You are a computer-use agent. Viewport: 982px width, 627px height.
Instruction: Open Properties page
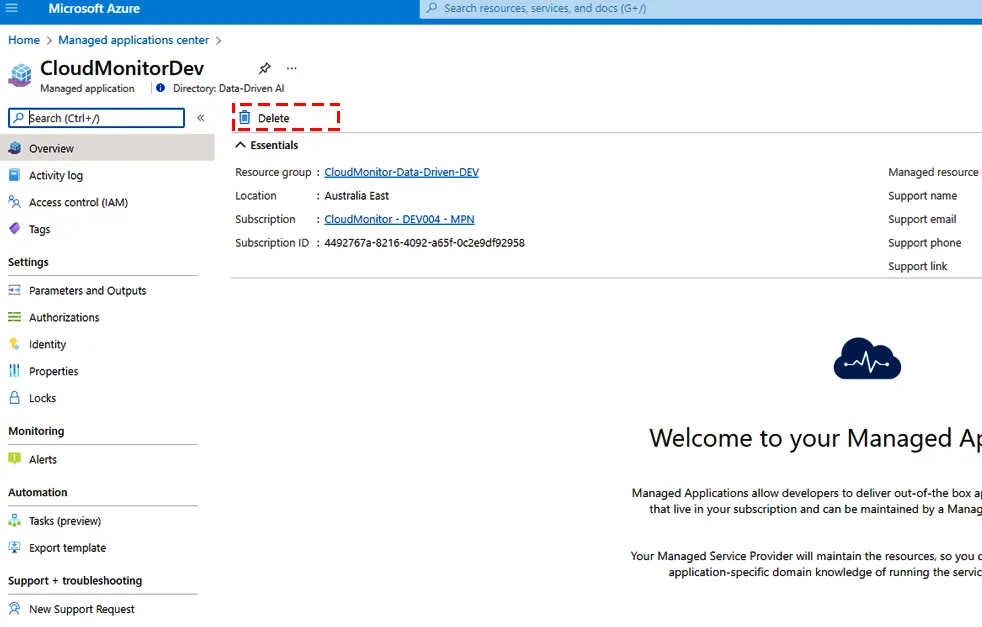point(53,371)
